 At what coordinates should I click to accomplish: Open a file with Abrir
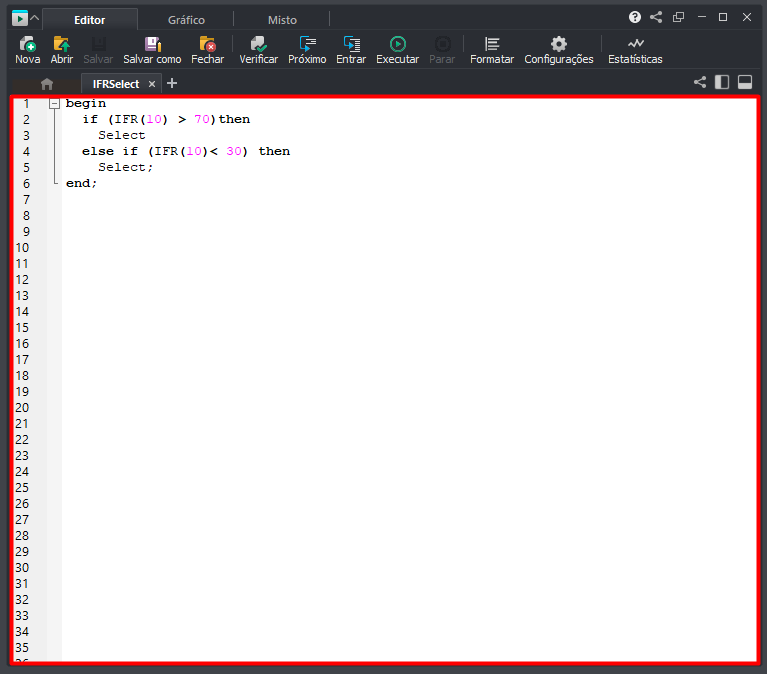62,44
